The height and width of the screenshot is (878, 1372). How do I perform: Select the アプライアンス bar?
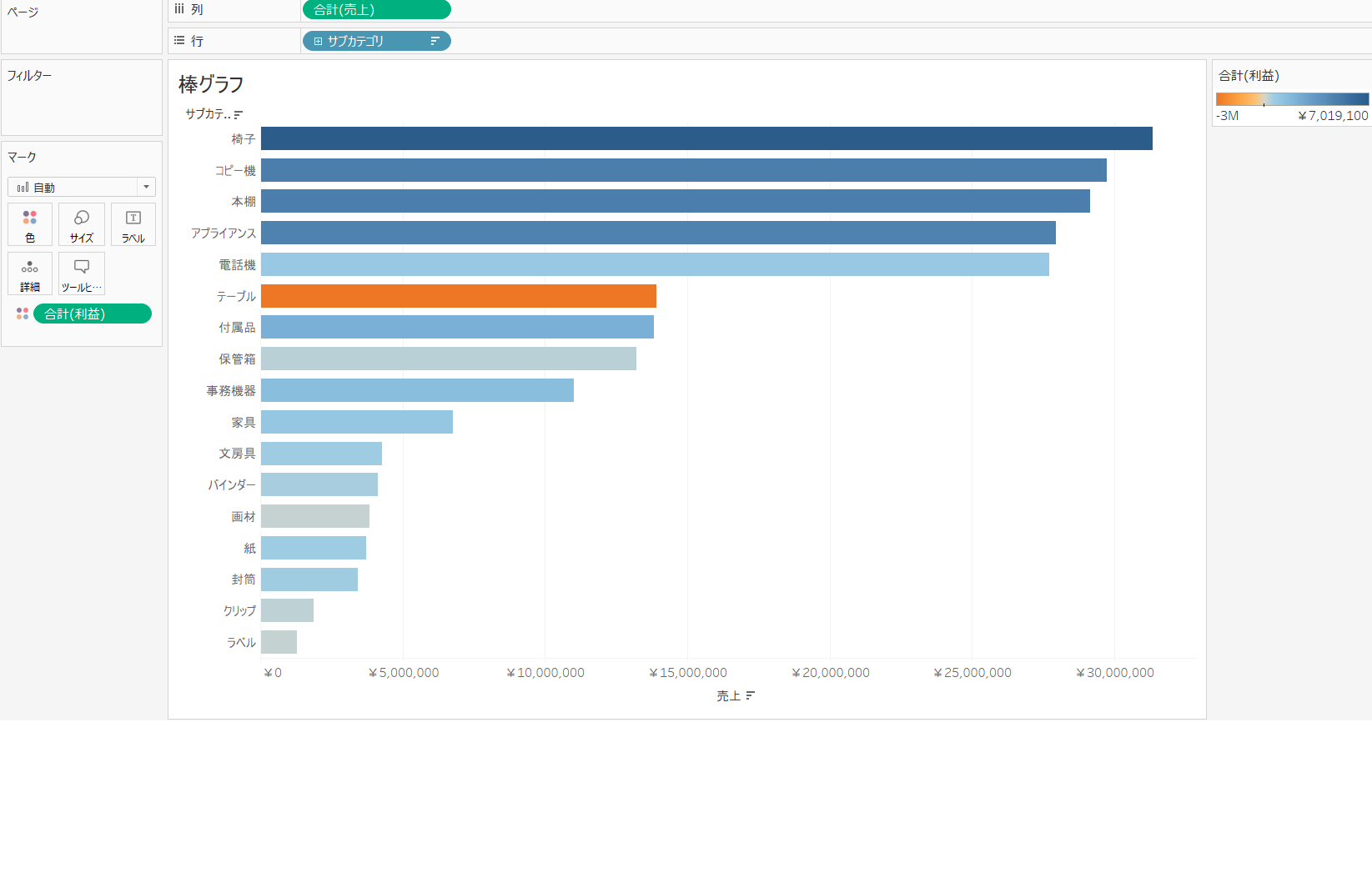coord(658,233)
